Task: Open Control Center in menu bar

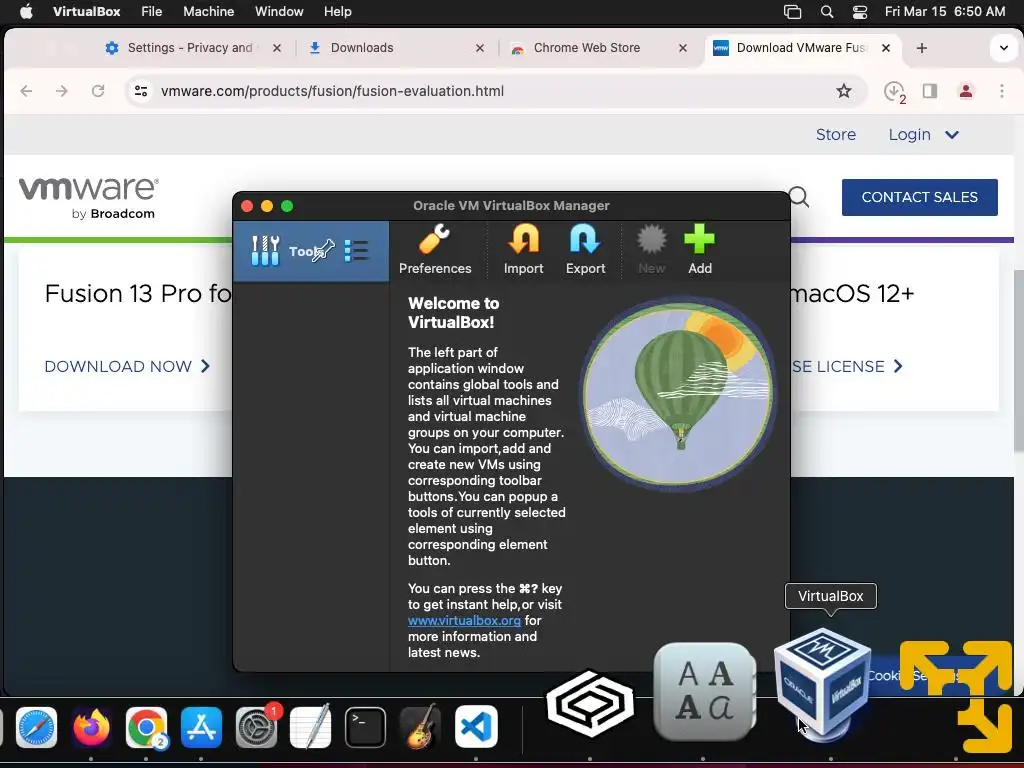Action: click(x=860, y=11)
